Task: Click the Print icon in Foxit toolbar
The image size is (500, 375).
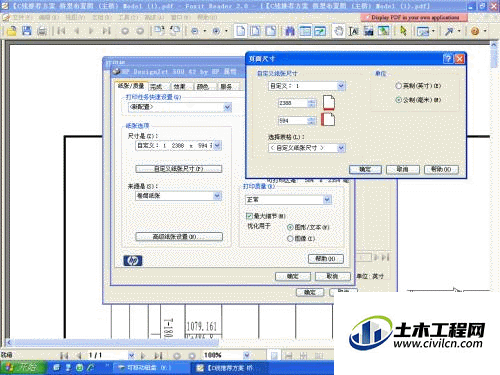Action: click(x=42, y=31)
